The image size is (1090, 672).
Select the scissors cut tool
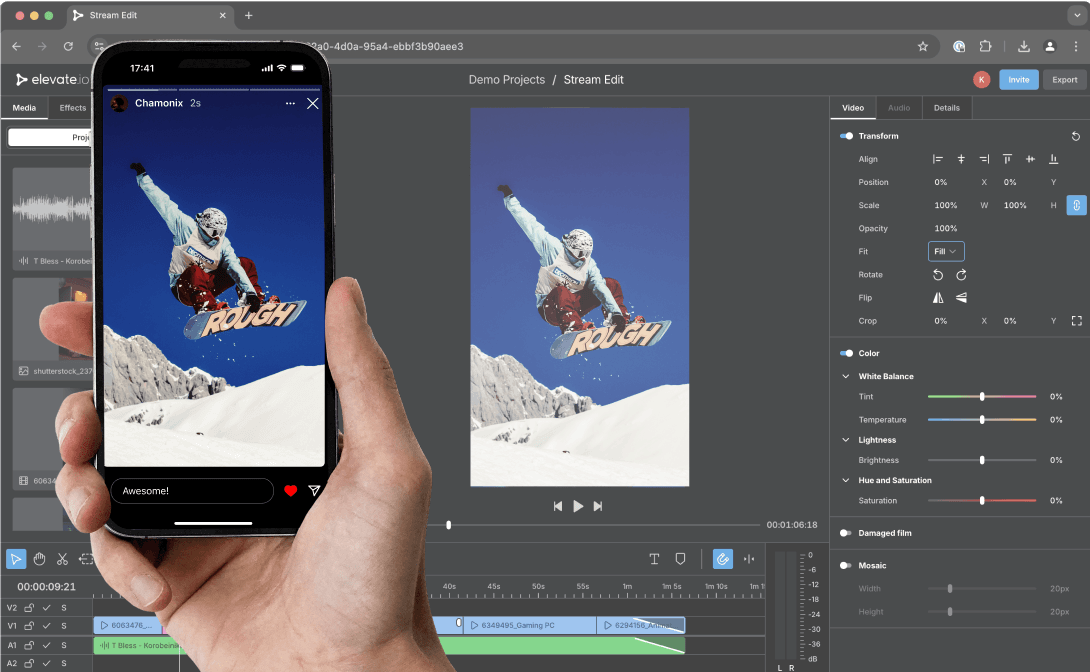coord(63,558)
